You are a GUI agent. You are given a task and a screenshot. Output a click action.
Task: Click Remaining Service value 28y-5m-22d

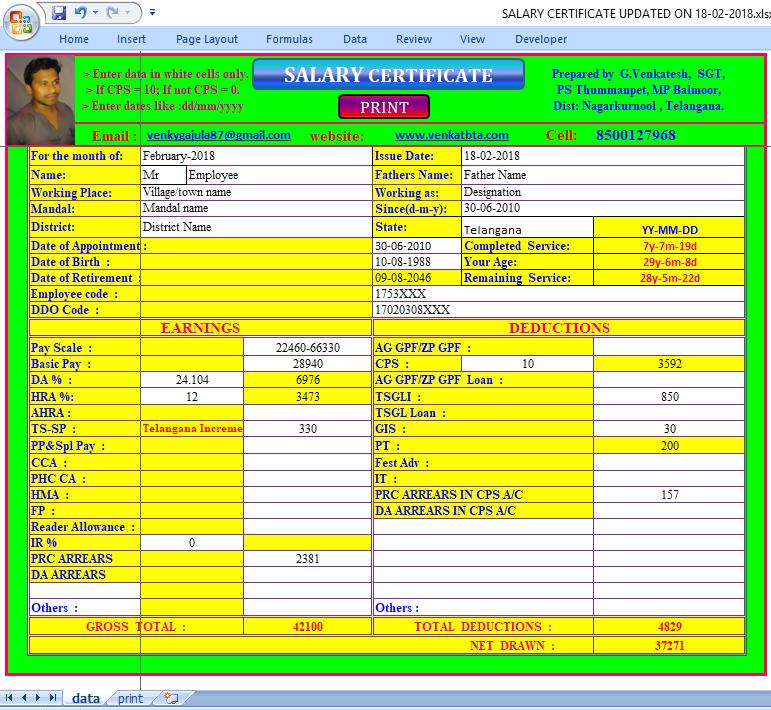669,278
